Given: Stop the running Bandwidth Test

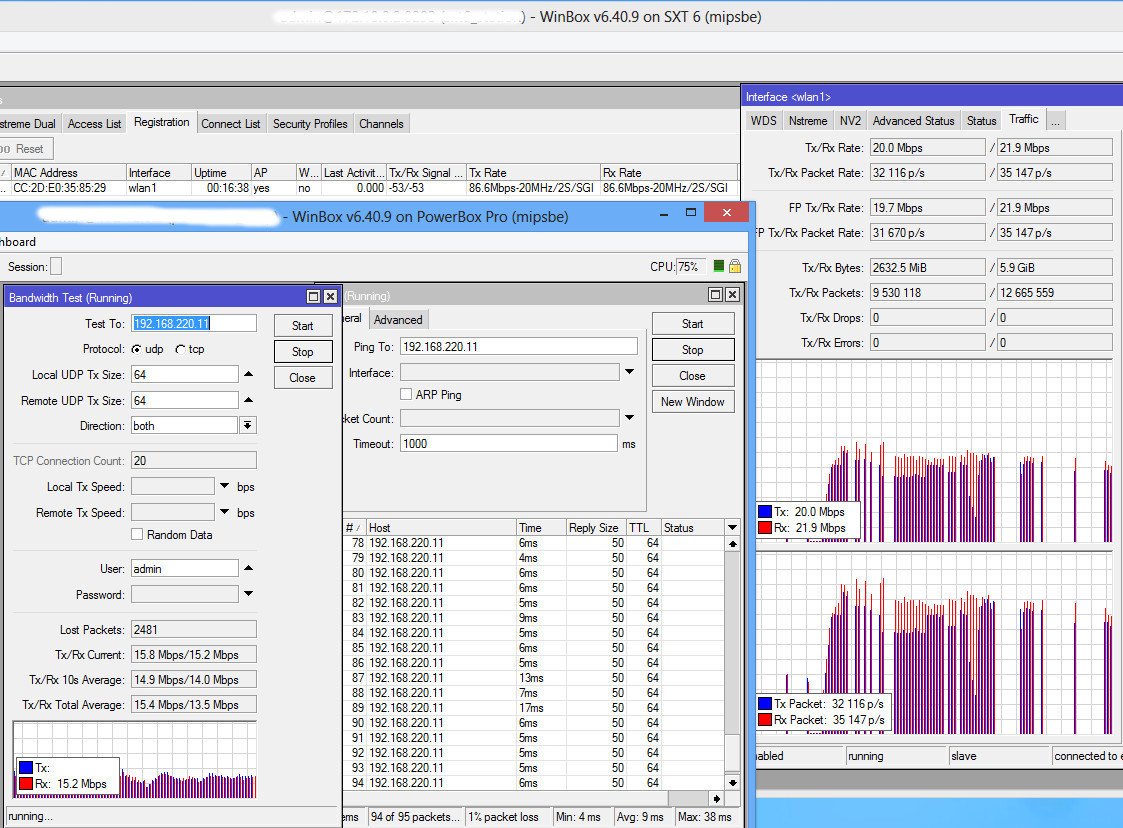Looking at the screenshot, I should [302, 352].
